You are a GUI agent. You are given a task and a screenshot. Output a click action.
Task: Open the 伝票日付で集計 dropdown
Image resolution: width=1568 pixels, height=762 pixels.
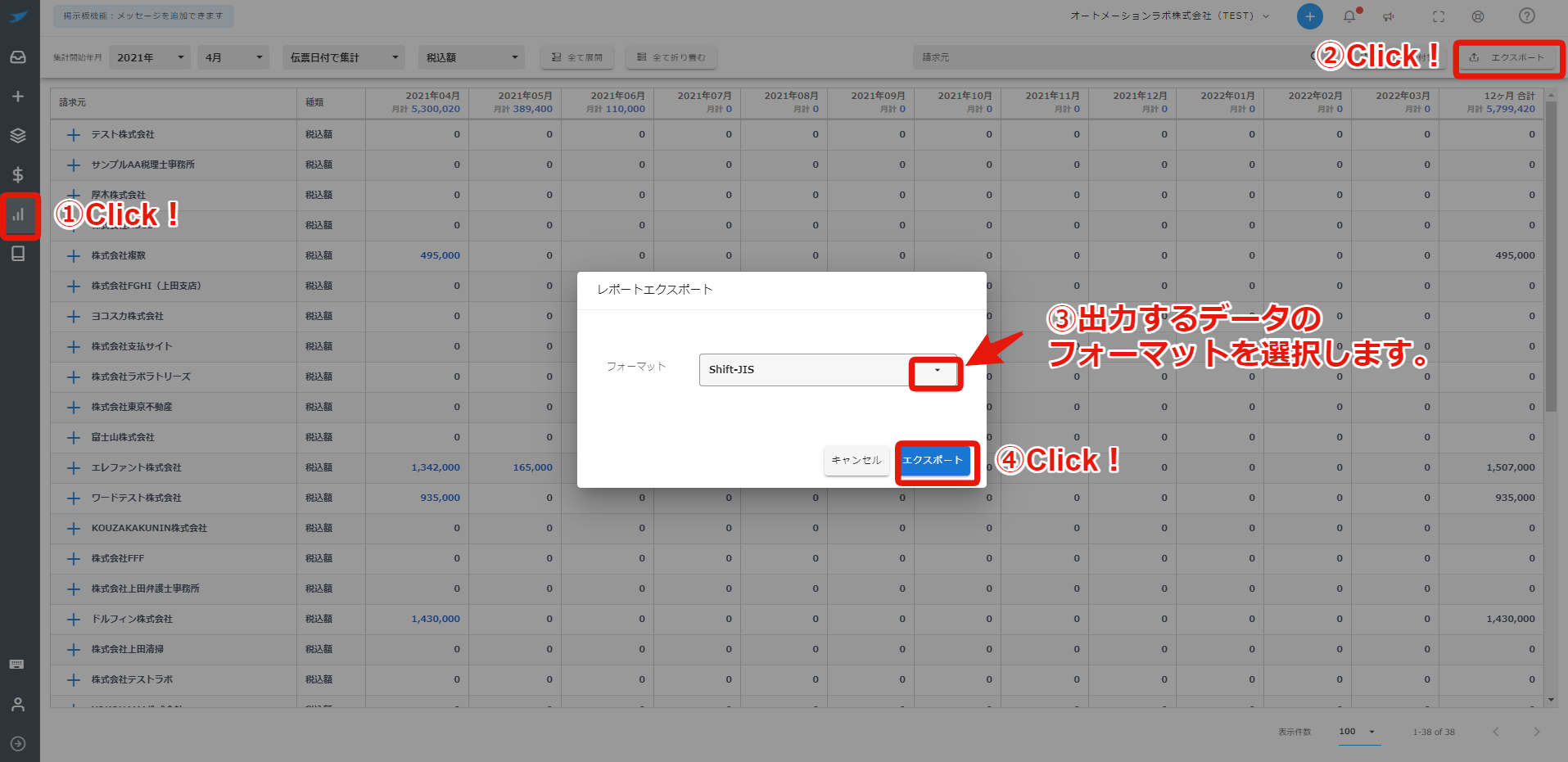344,57
